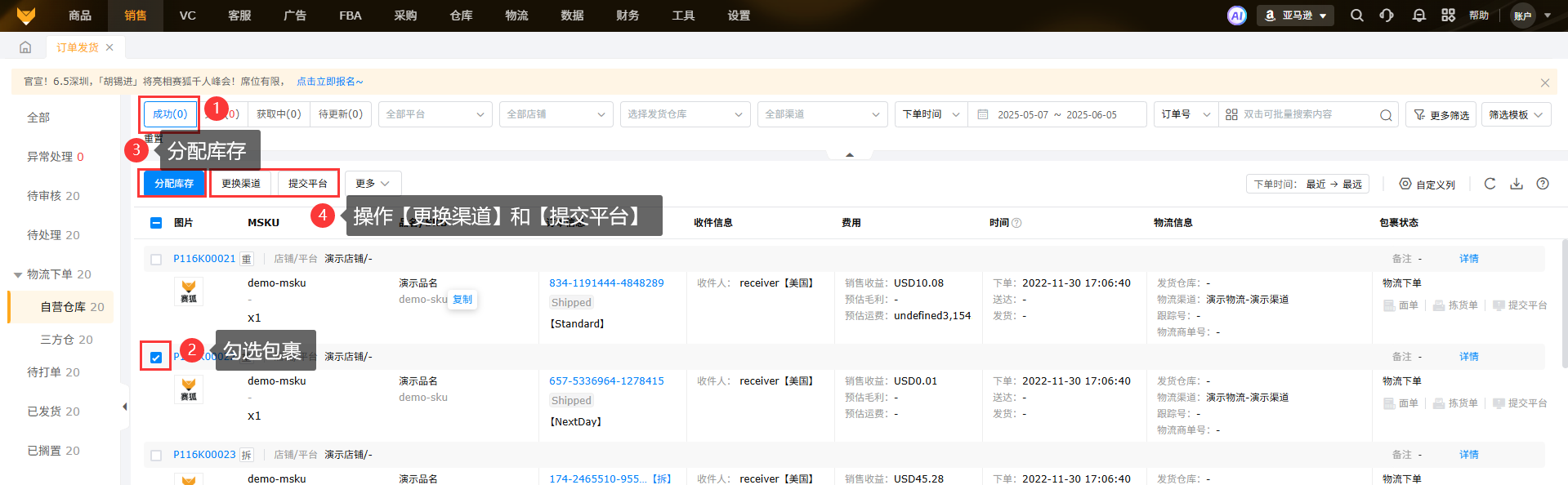The width and height of the screenshot is (1568, 485).
Task: Open order link 834-1191444-4848289
Action: [x=606, y=283]
